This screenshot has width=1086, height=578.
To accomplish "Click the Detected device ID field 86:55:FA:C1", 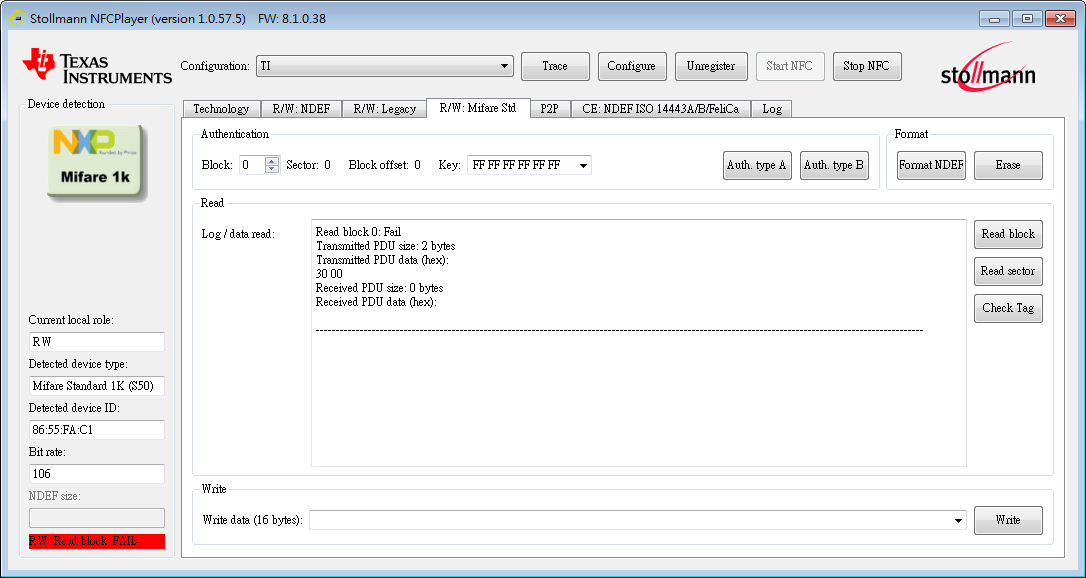I will pyautogui.click(x=96, y=430).
